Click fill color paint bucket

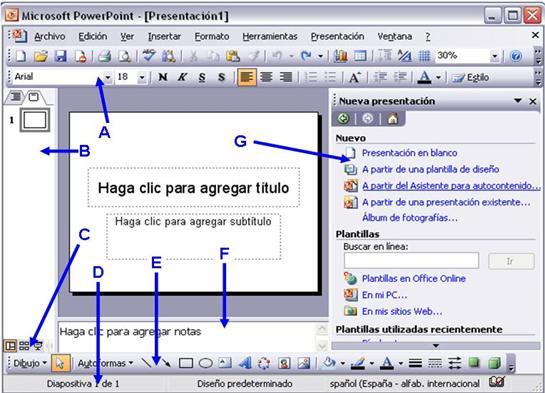click(329, 363)
